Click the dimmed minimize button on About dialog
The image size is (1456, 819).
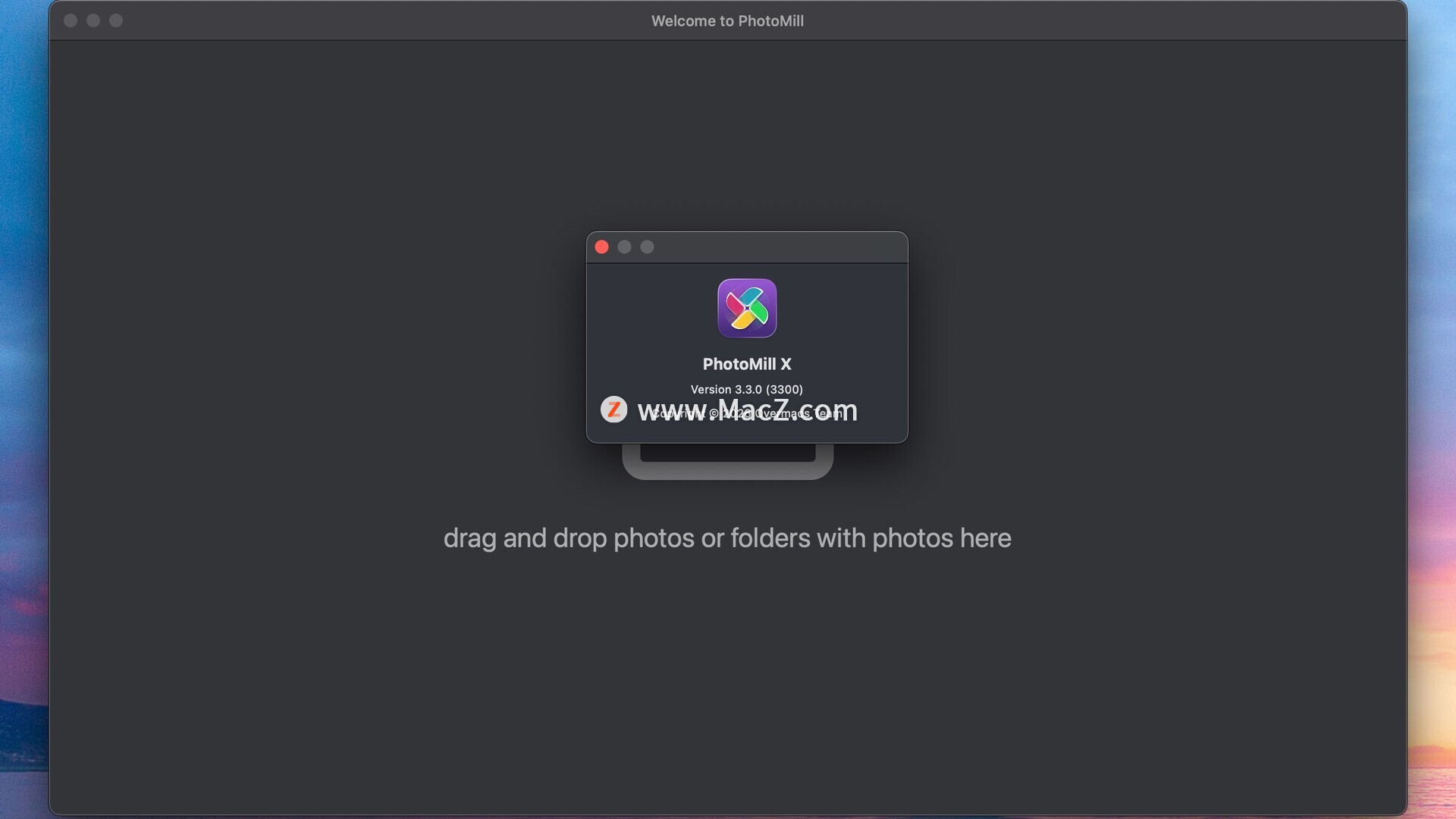coord(624,247)
